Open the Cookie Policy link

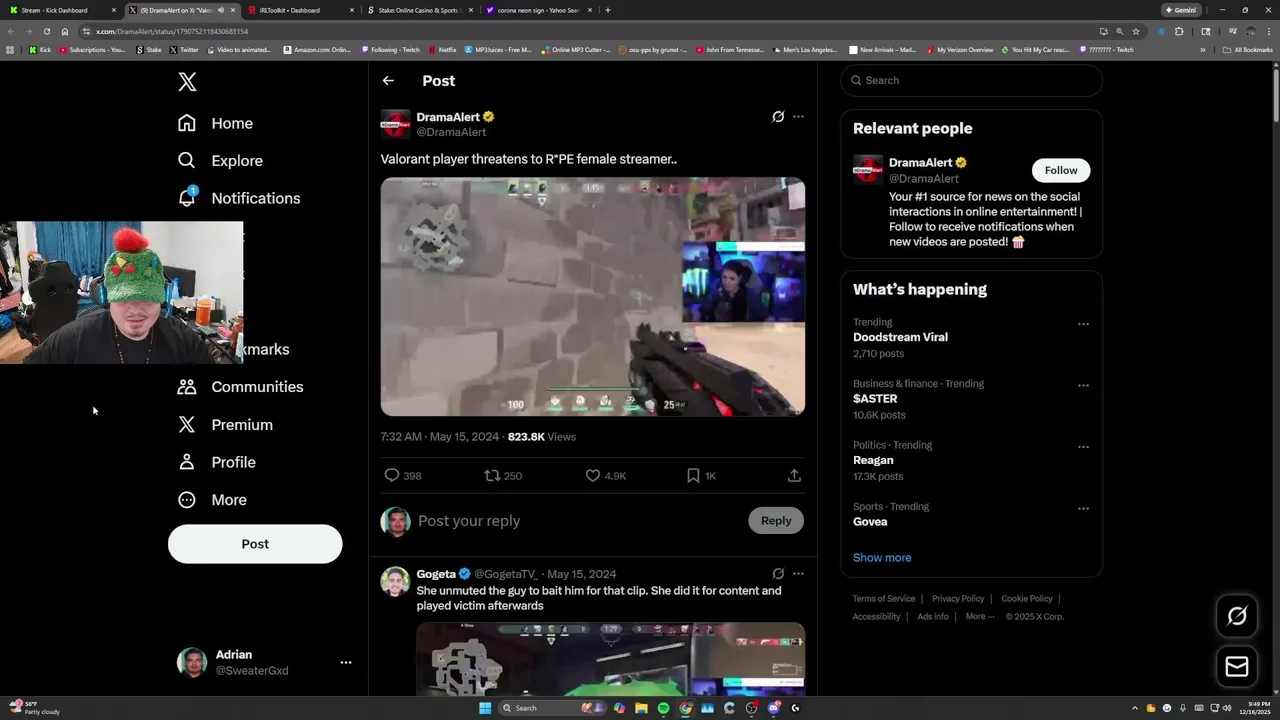(1027, 599)
